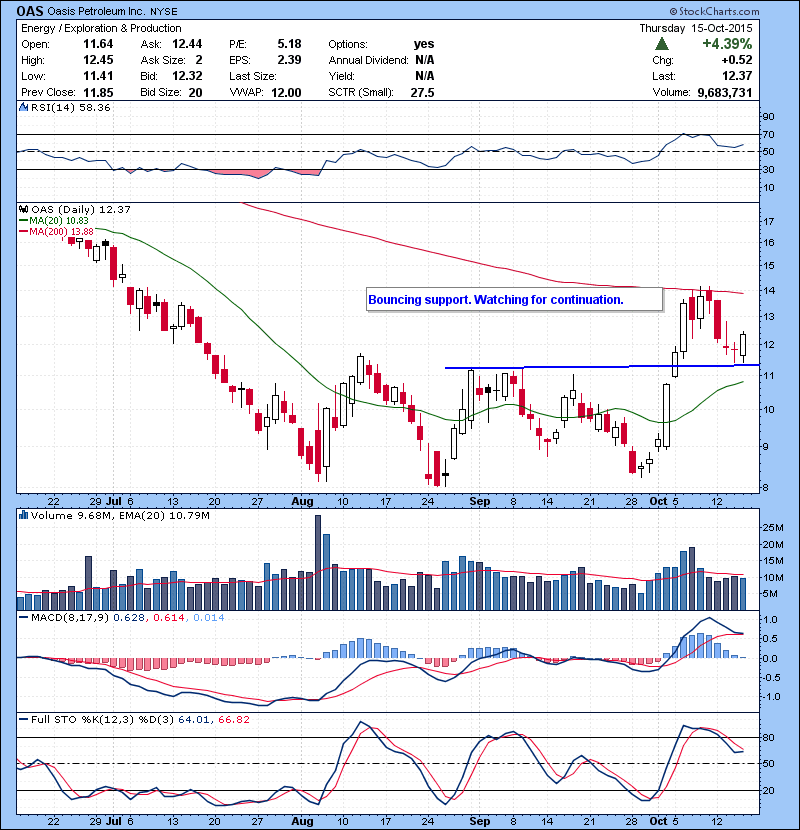Click the green up-arrow change indicator

pyautogui.click(x=662, y=43)
